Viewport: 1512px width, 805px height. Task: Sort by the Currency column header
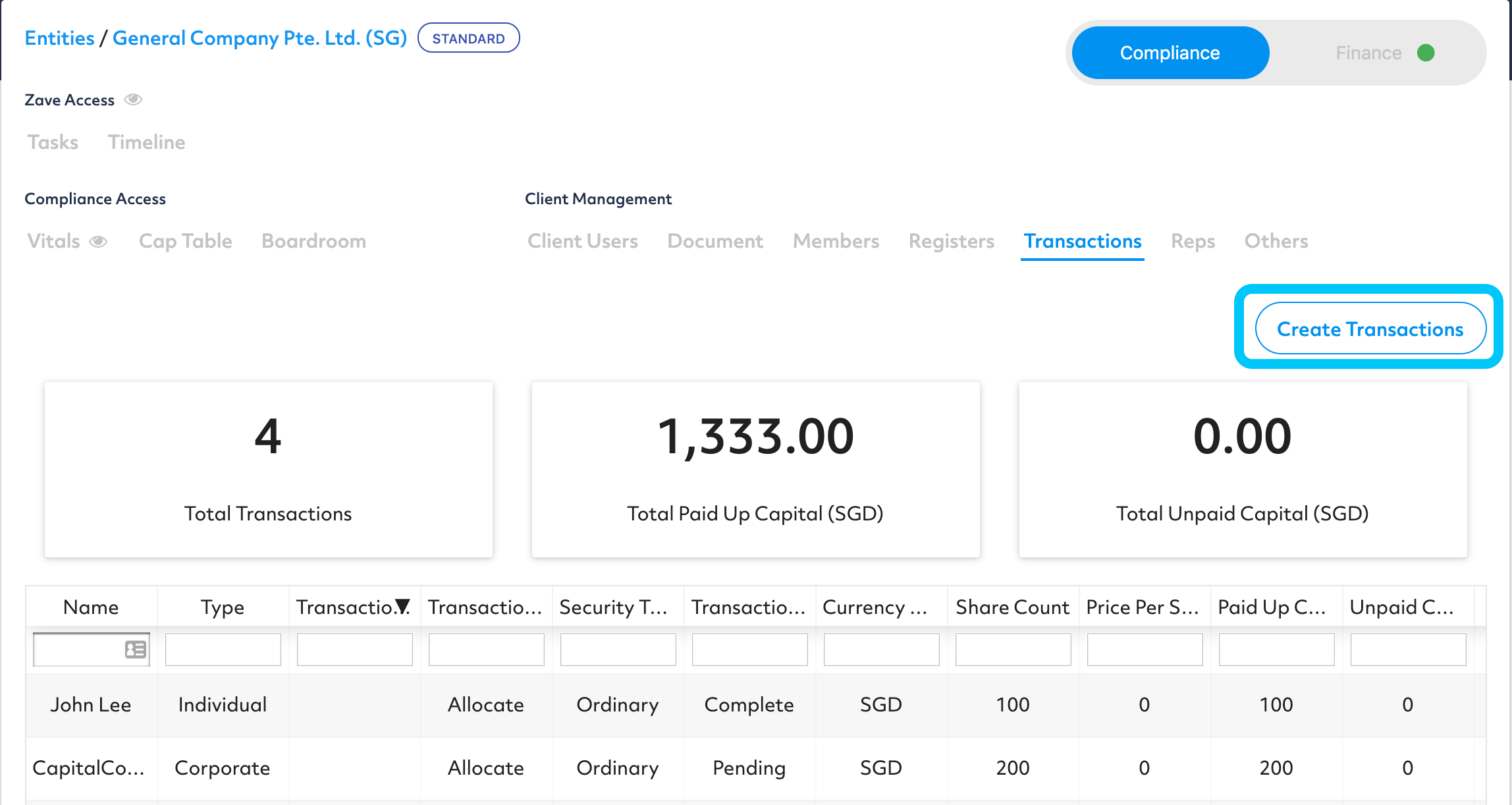click(881, 607)
